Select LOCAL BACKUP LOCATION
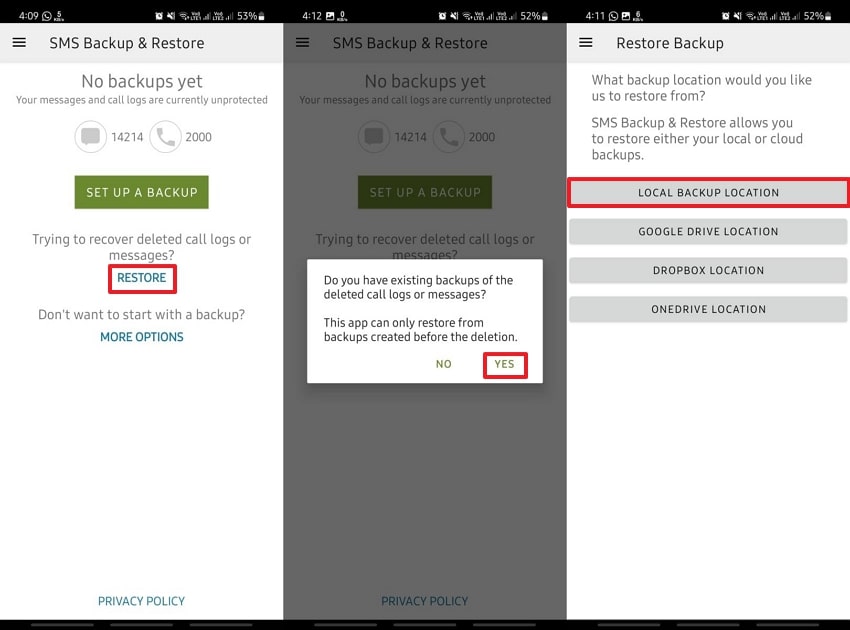 (708, 192)
